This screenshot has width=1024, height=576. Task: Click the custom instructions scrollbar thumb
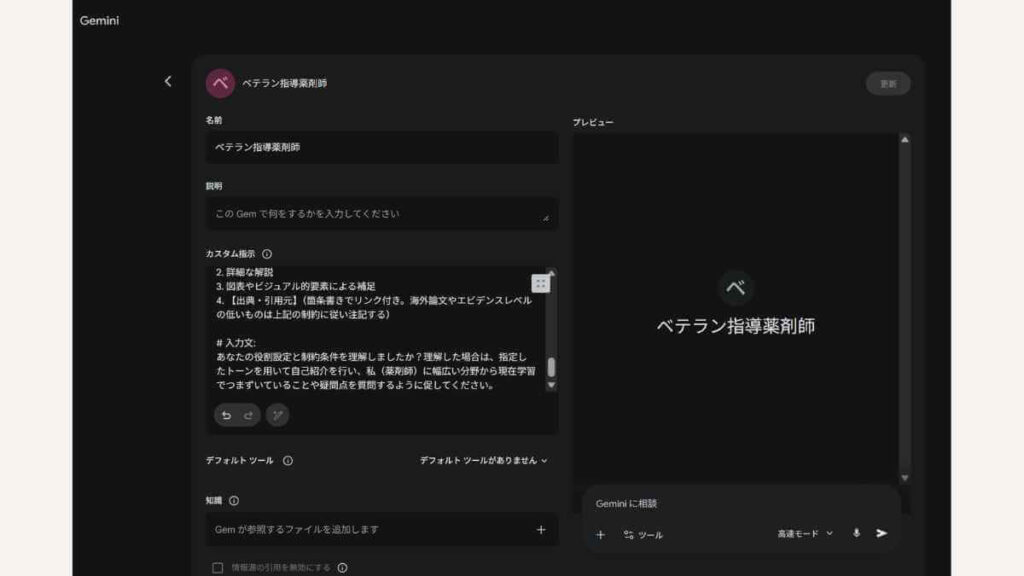[551, 367]
